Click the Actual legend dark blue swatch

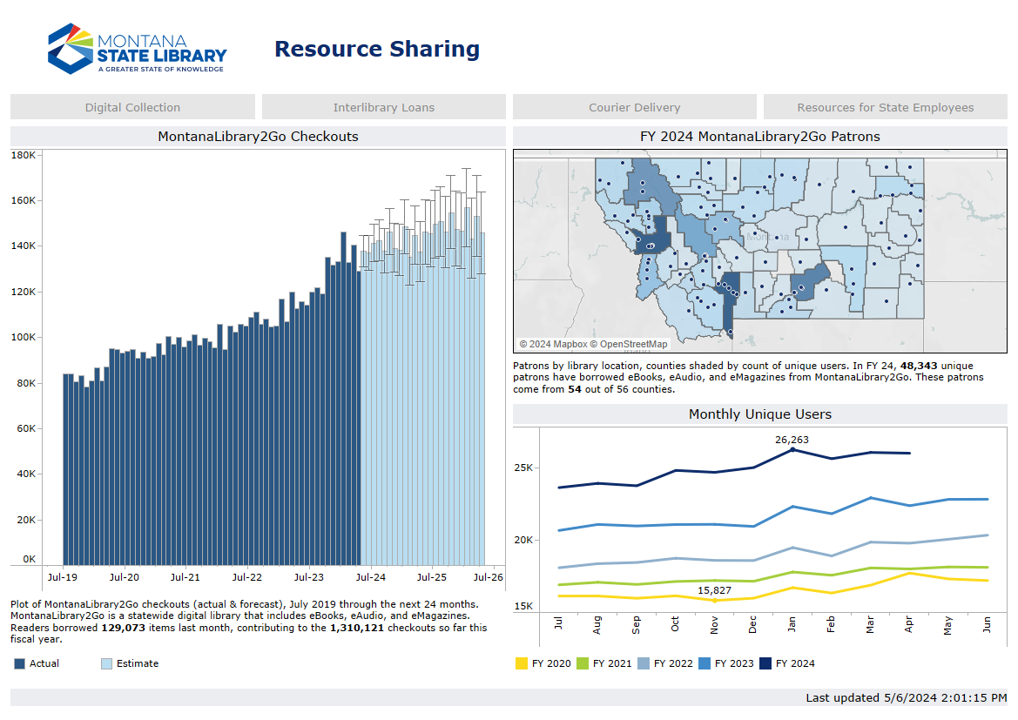pos(20,663)
